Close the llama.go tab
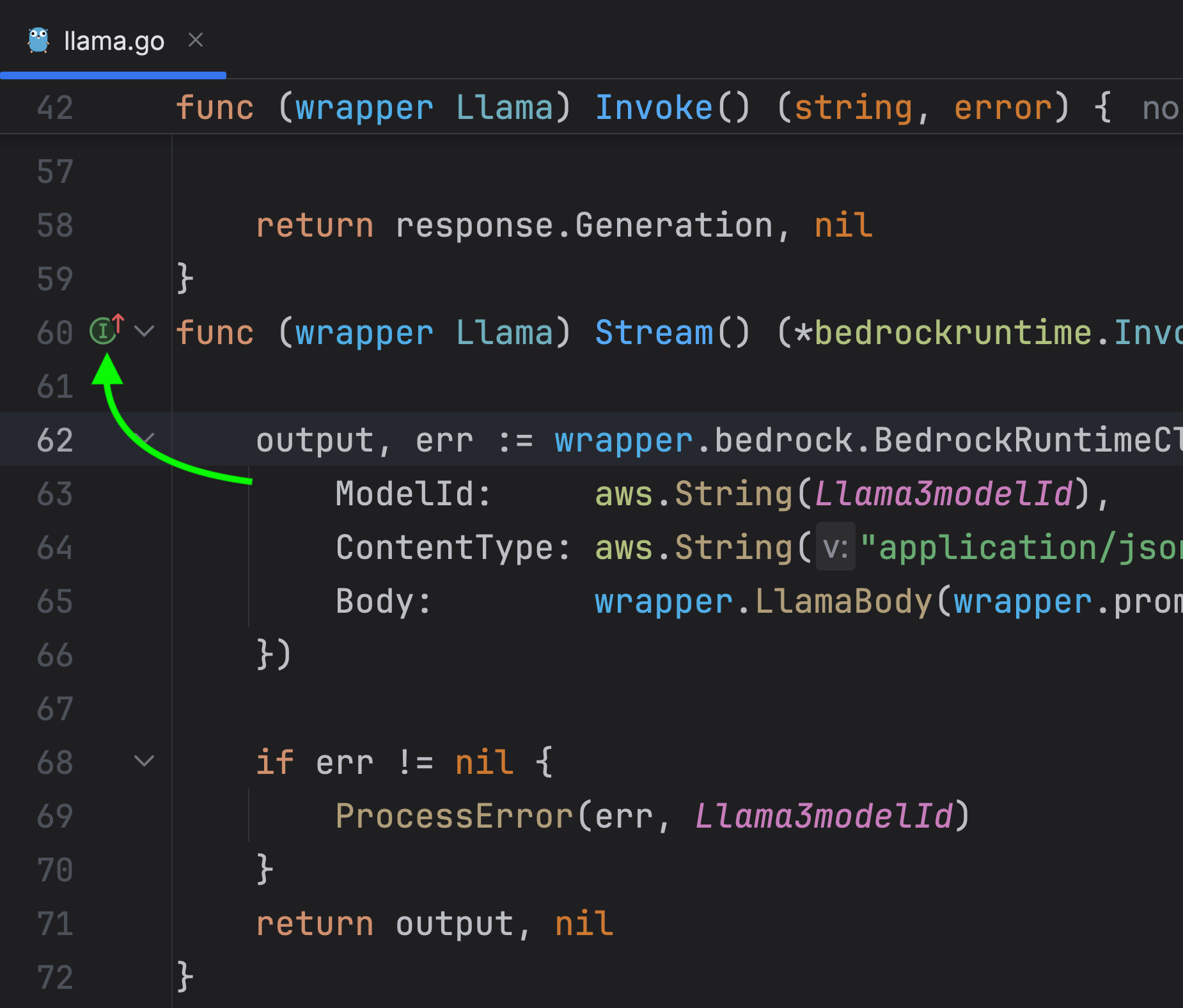 (196, 40)
